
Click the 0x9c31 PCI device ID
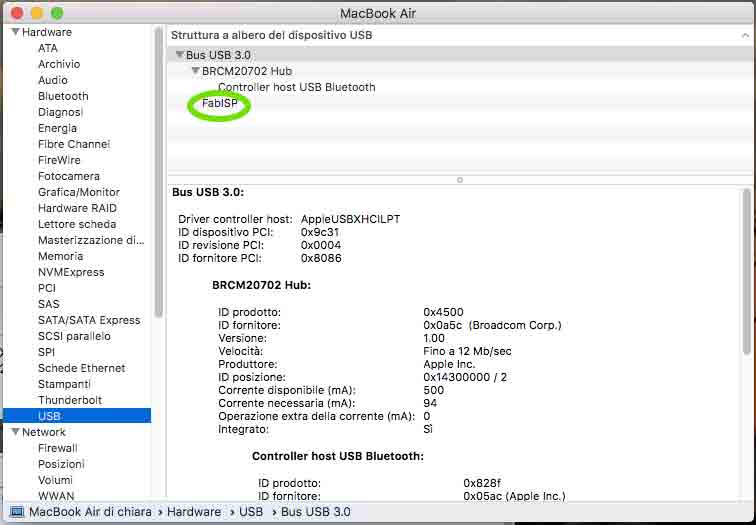tap(320, 232)
